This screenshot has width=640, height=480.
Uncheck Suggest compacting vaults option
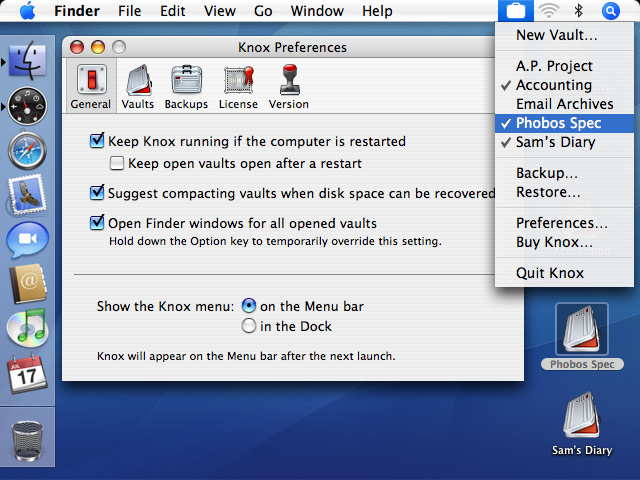click(x=98, y=193)
